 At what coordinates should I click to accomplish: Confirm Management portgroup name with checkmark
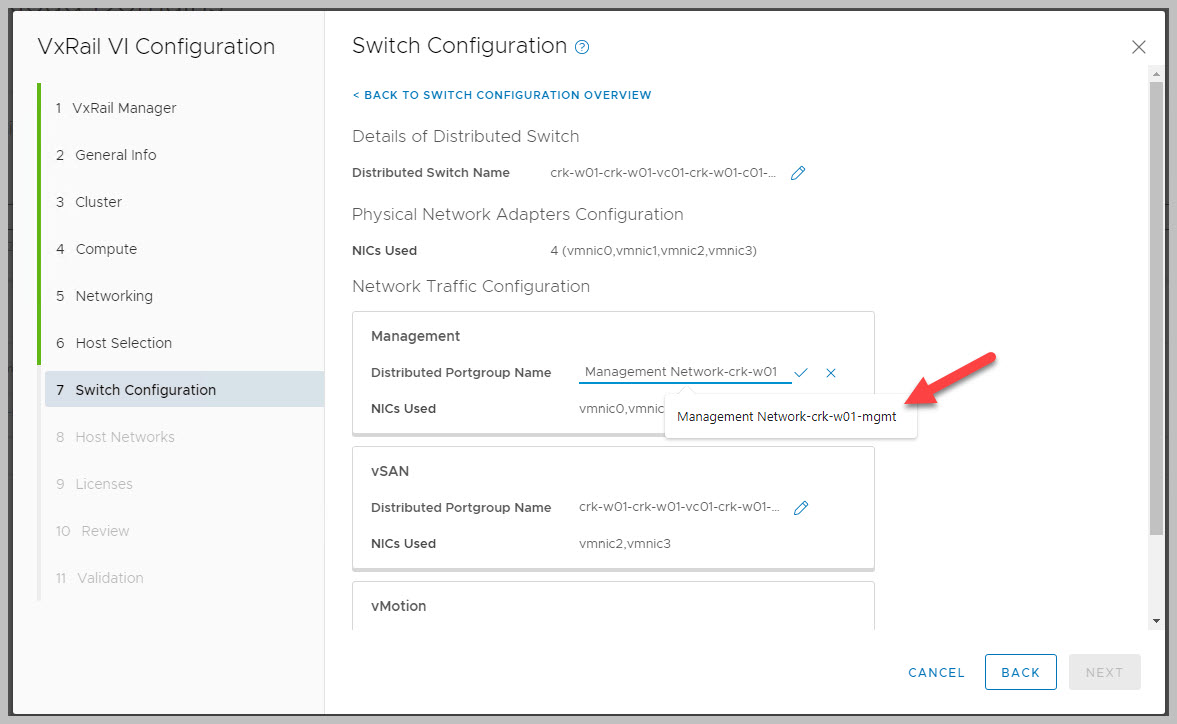click(x=801, y=372)
